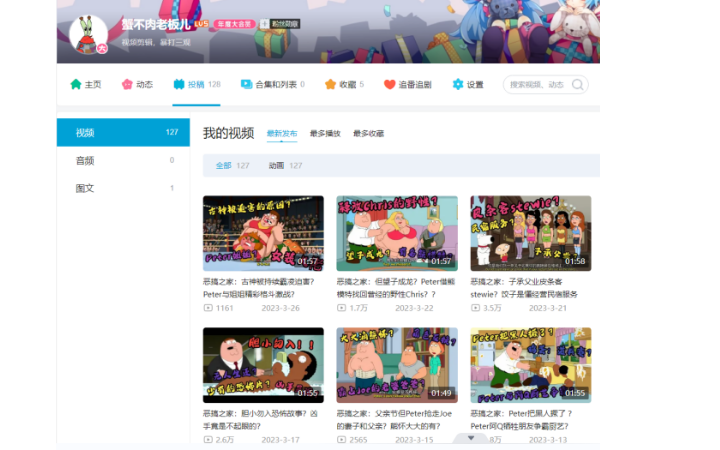The width and height of the screenshot is (720, 450).
Task: Click play count icon beside 3.5万
Action: click(x=475, y=308)
